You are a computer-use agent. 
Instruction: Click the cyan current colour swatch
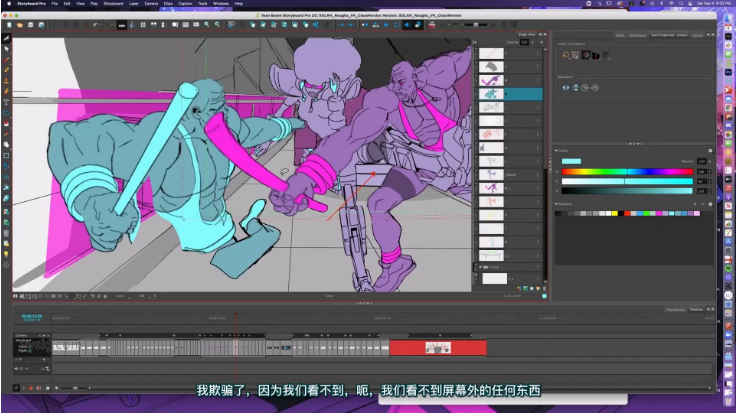571,161
